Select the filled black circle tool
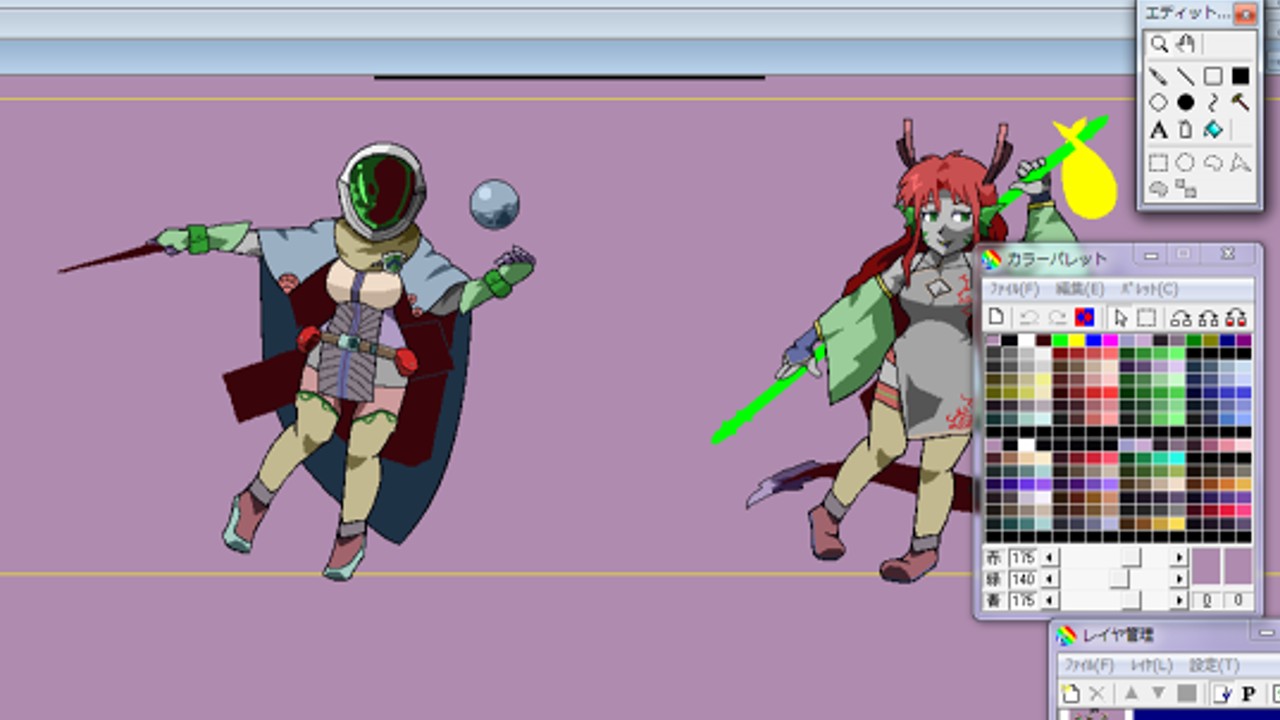This screenshot has width=1280, height=720. 1186,102
